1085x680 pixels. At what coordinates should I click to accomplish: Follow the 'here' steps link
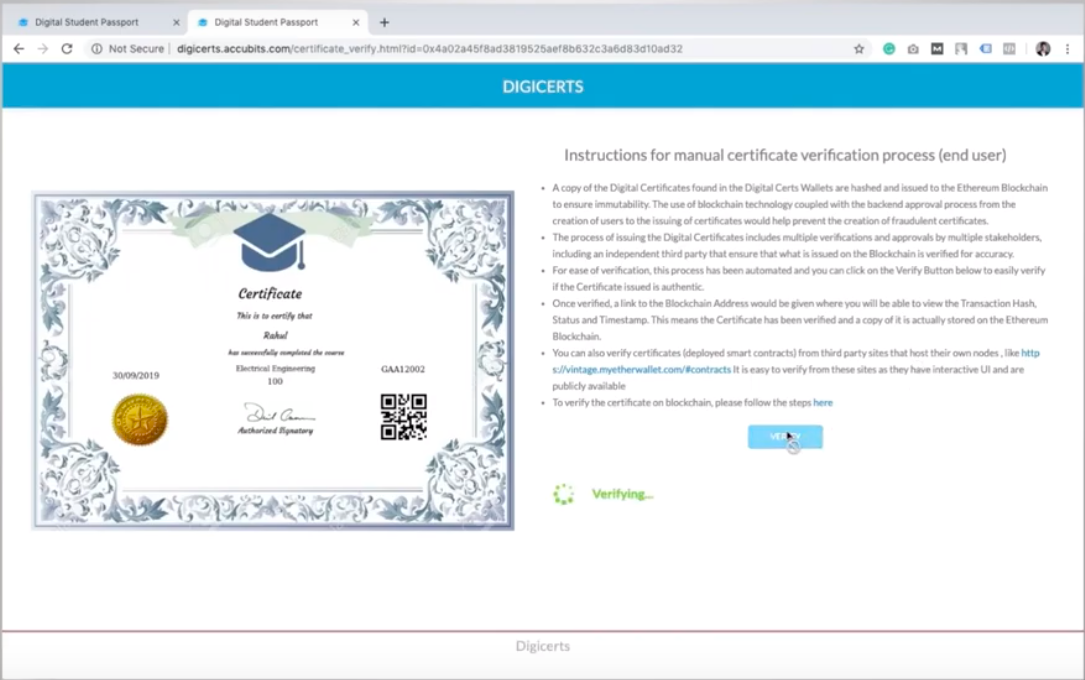[x=823, y=403]
